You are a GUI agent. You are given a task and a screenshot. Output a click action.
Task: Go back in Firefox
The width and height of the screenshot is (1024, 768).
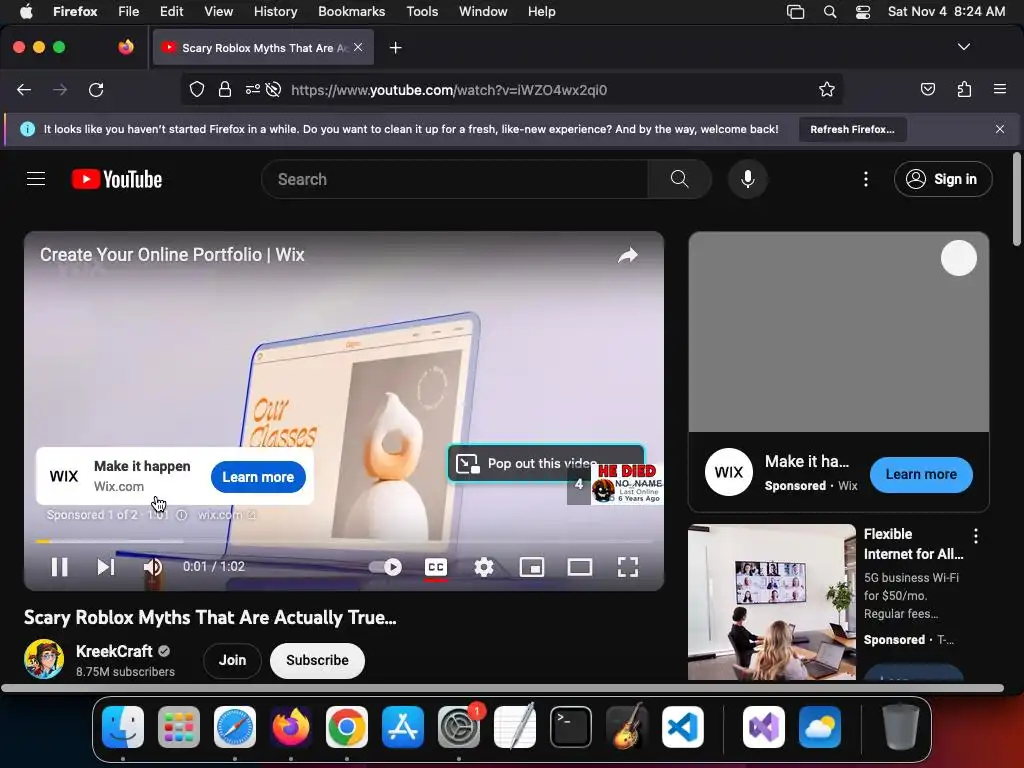tap(24, 89)
